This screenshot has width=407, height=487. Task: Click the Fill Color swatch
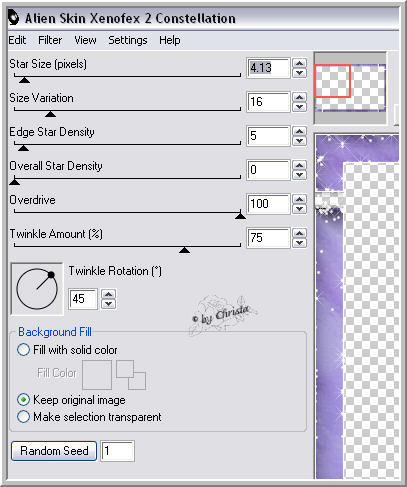(97, 375)
